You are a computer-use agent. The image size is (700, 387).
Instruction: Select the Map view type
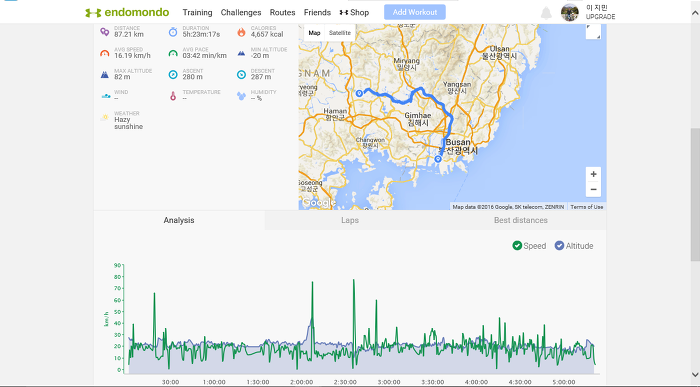coord(314,33)
